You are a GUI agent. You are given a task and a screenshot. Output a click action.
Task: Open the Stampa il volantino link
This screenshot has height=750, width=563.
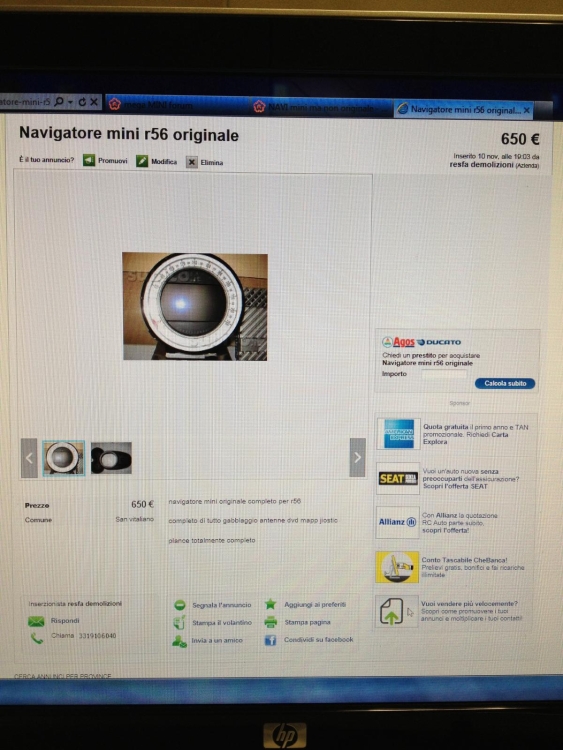click(222, 623)
